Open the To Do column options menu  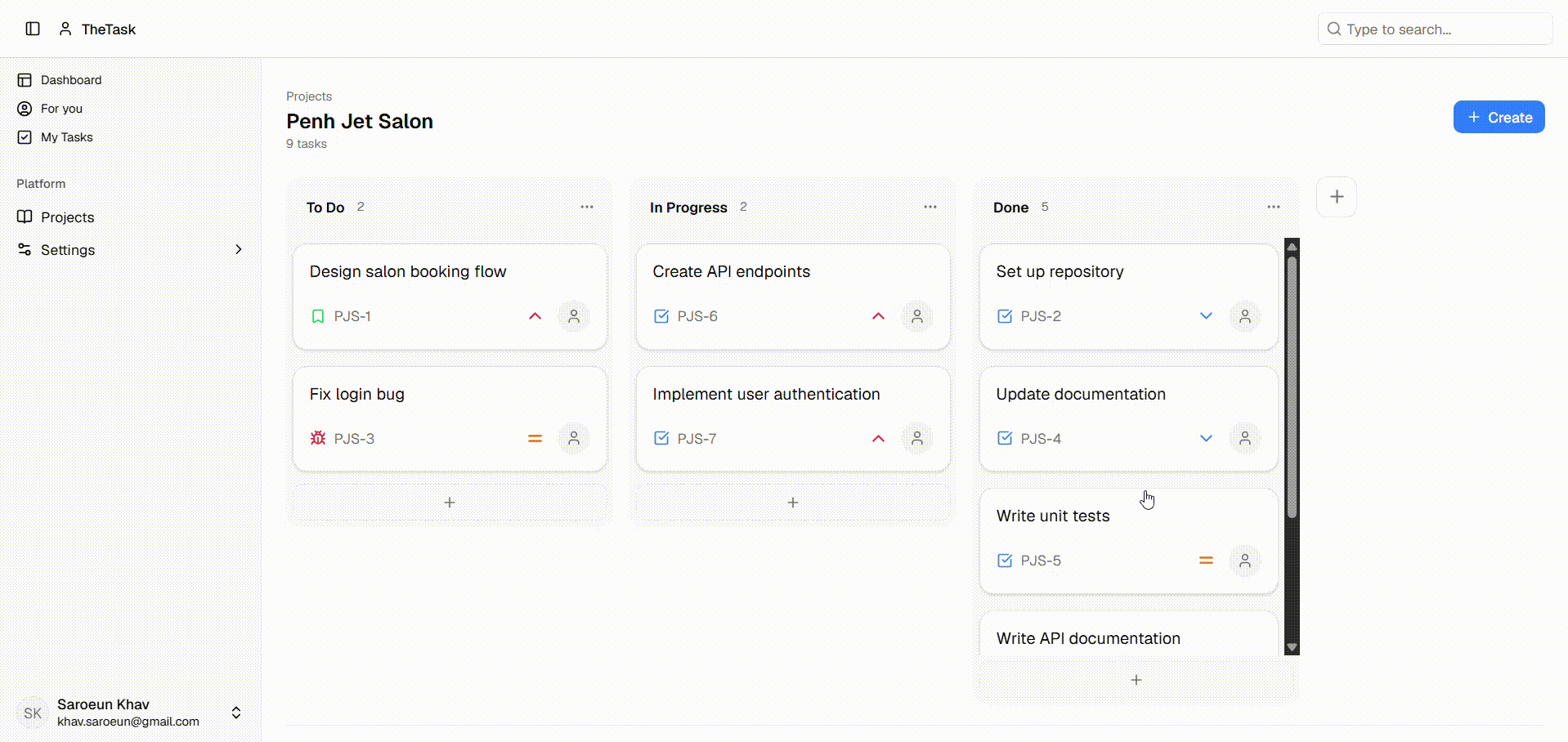point(587,207)
